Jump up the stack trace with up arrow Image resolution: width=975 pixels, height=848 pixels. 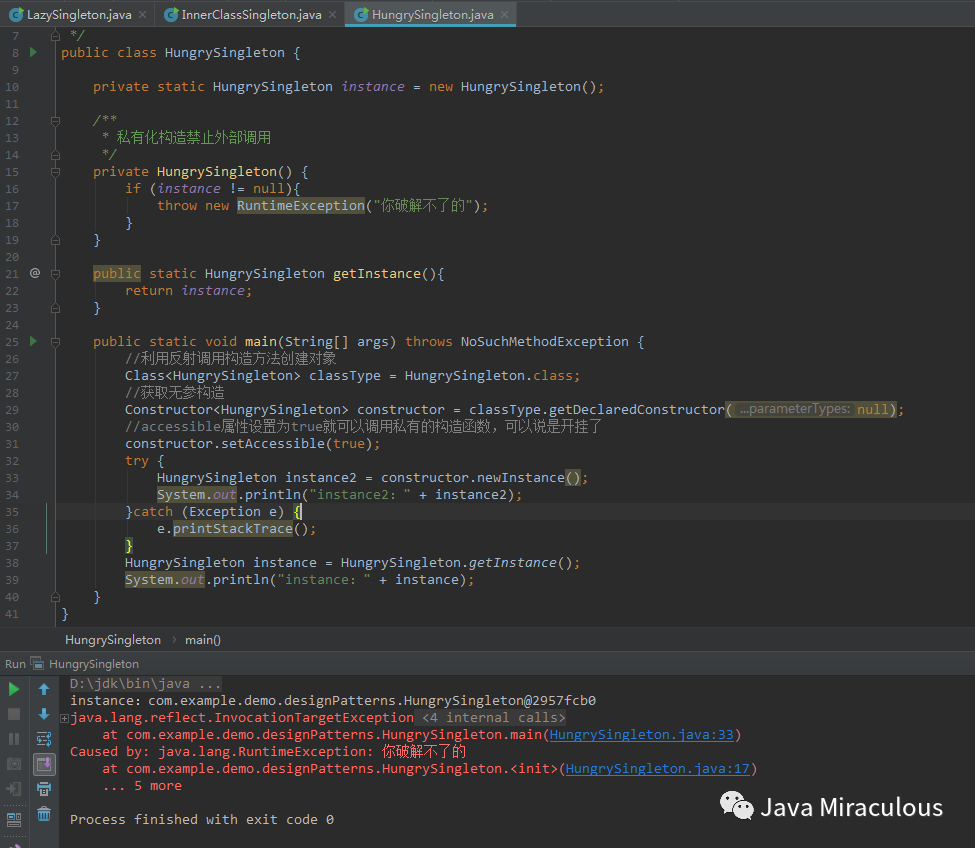44,689
